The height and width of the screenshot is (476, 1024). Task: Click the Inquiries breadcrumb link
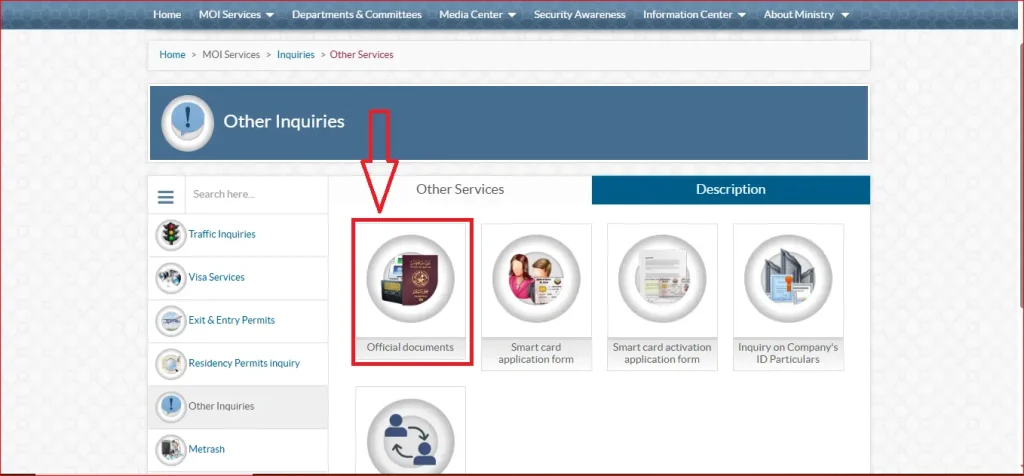pos(296,55)
